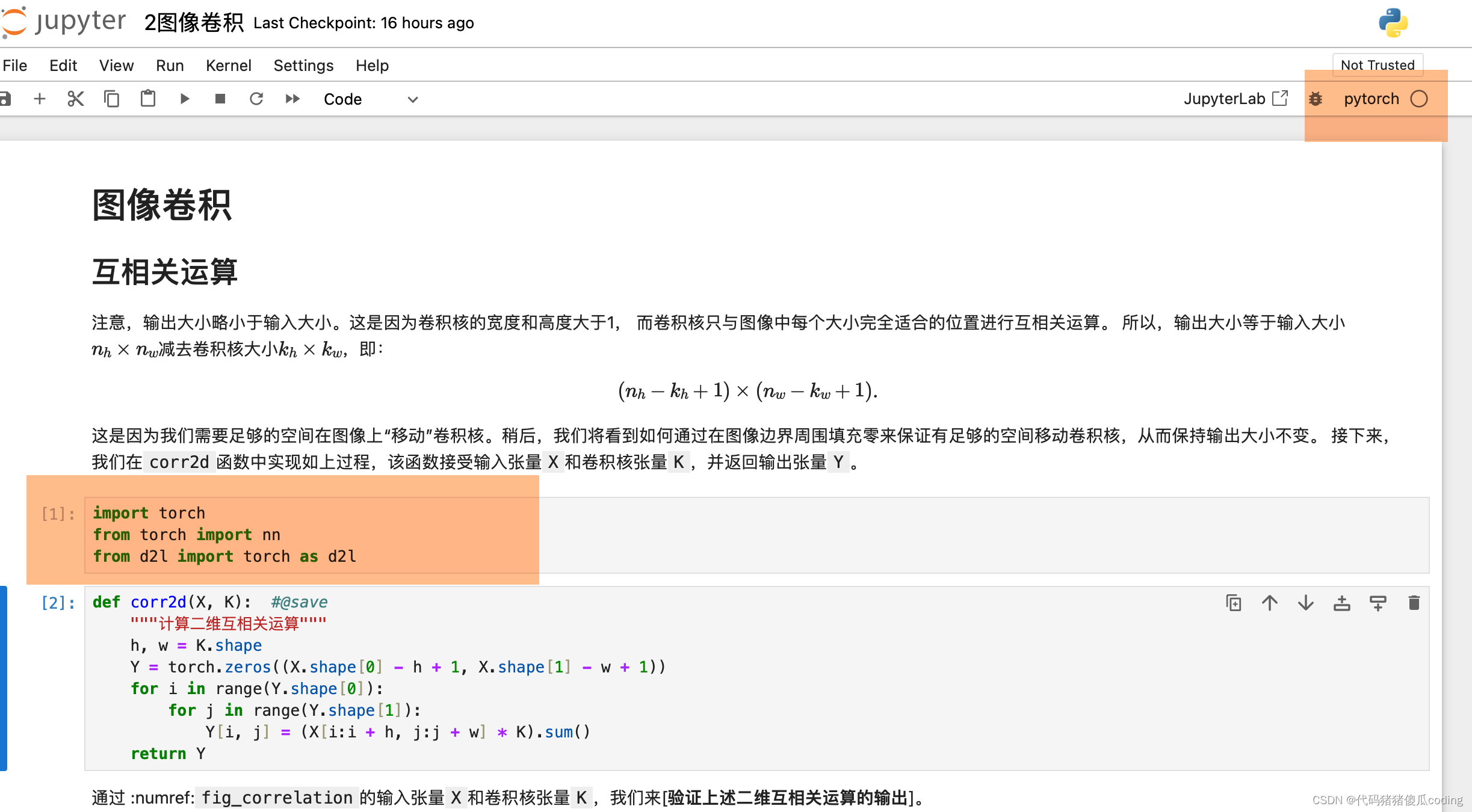
Task: Open the cell type dropdown showing Code
Action: pos(371,99)
